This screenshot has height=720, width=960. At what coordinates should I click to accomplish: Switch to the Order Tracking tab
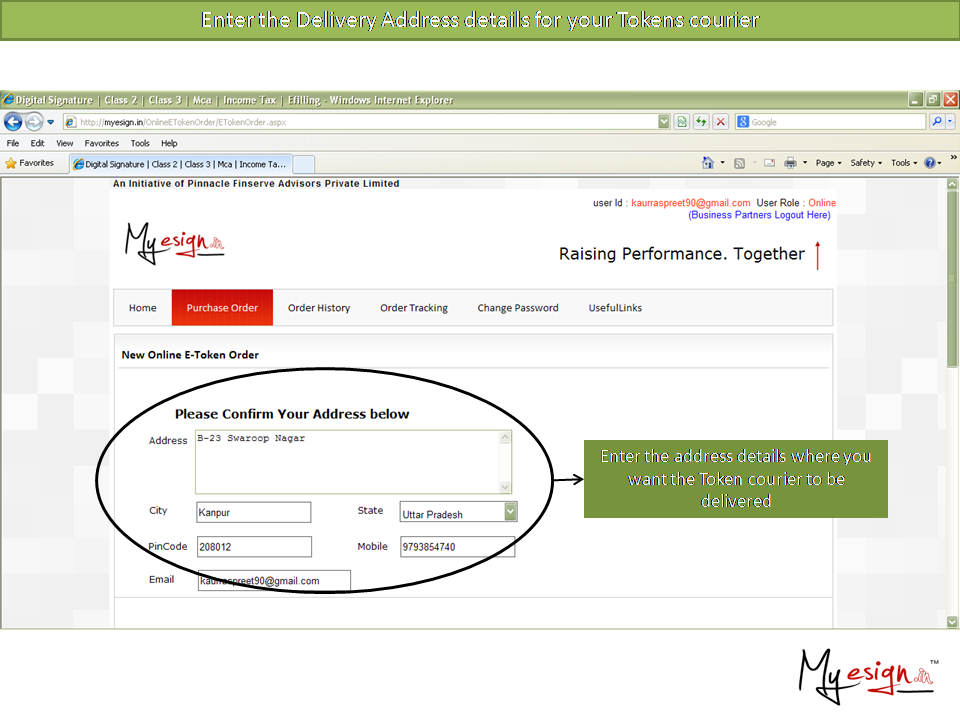414,308
